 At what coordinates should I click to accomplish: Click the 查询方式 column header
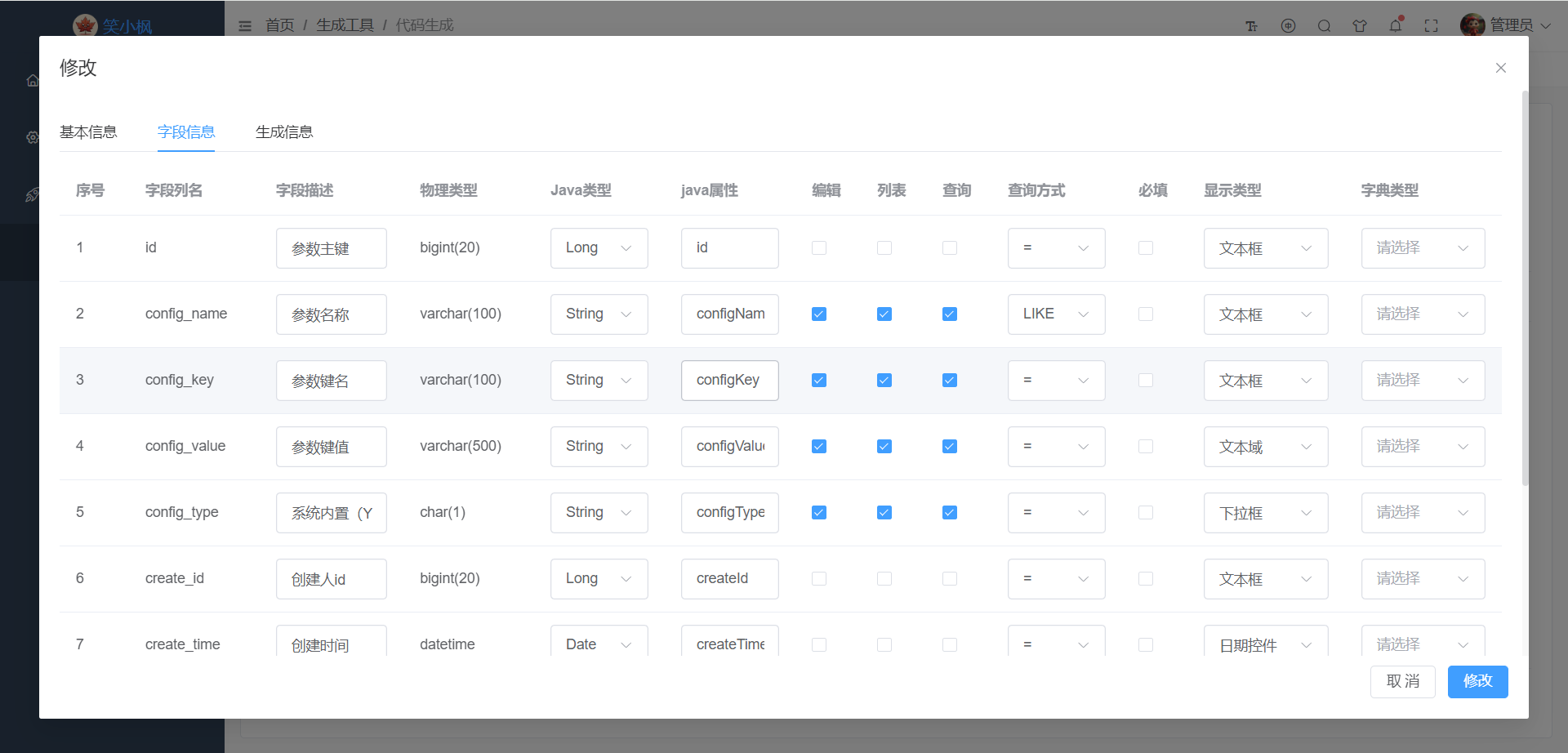click(x=1036, y=190)
